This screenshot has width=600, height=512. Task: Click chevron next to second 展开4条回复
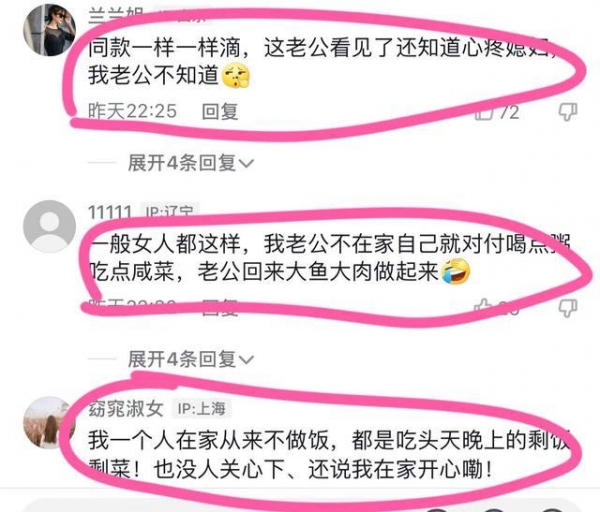[x=246, y=360]
